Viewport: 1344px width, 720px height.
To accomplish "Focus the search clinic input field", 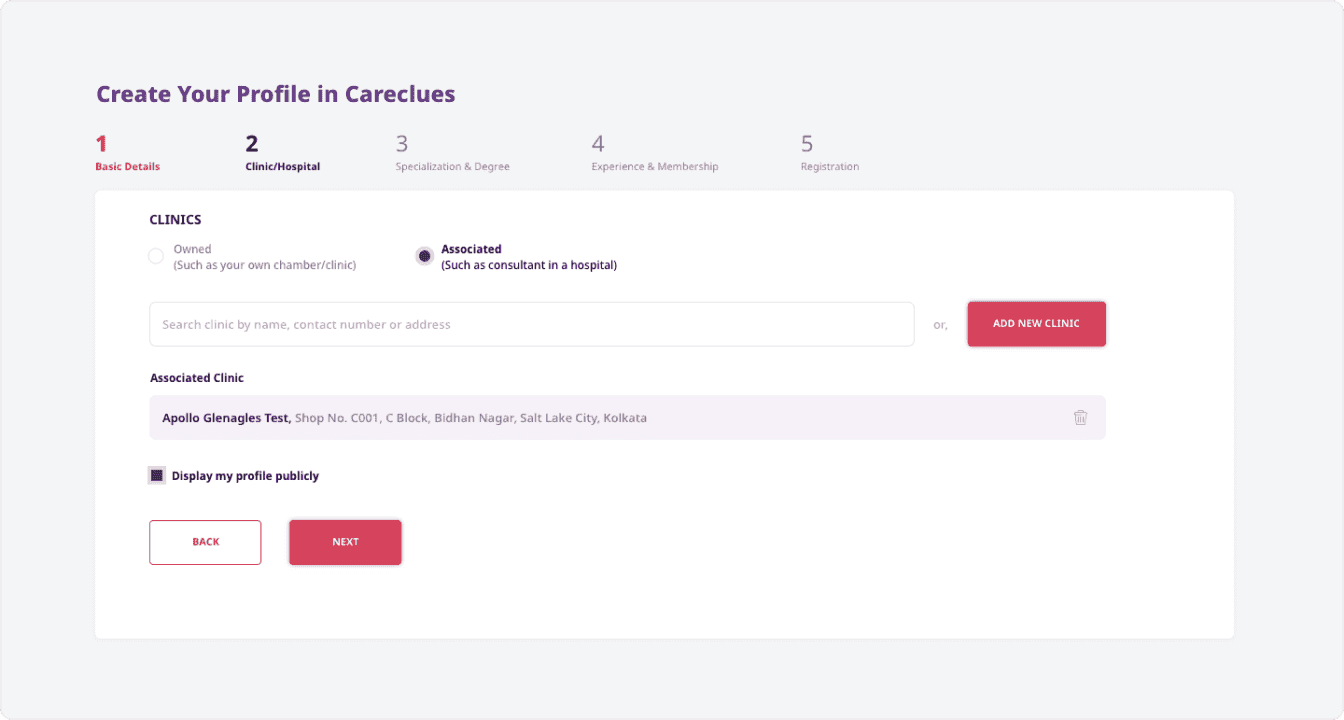I will point(531,324).
